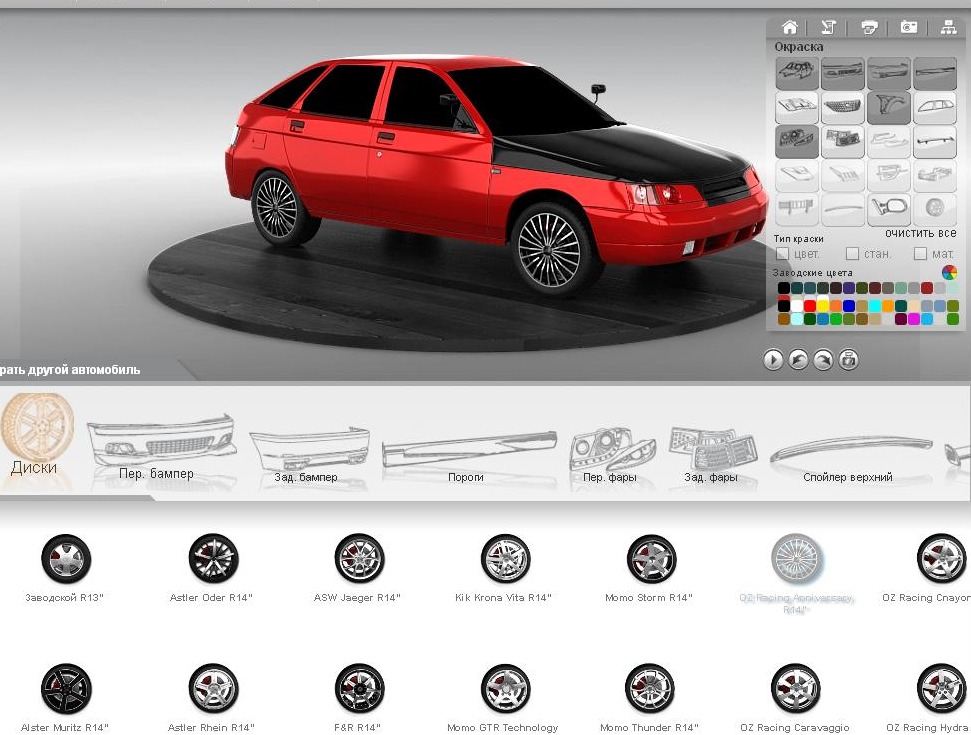
Task: Select the side mirror paint icon
Action: click(x=889, y=209)
